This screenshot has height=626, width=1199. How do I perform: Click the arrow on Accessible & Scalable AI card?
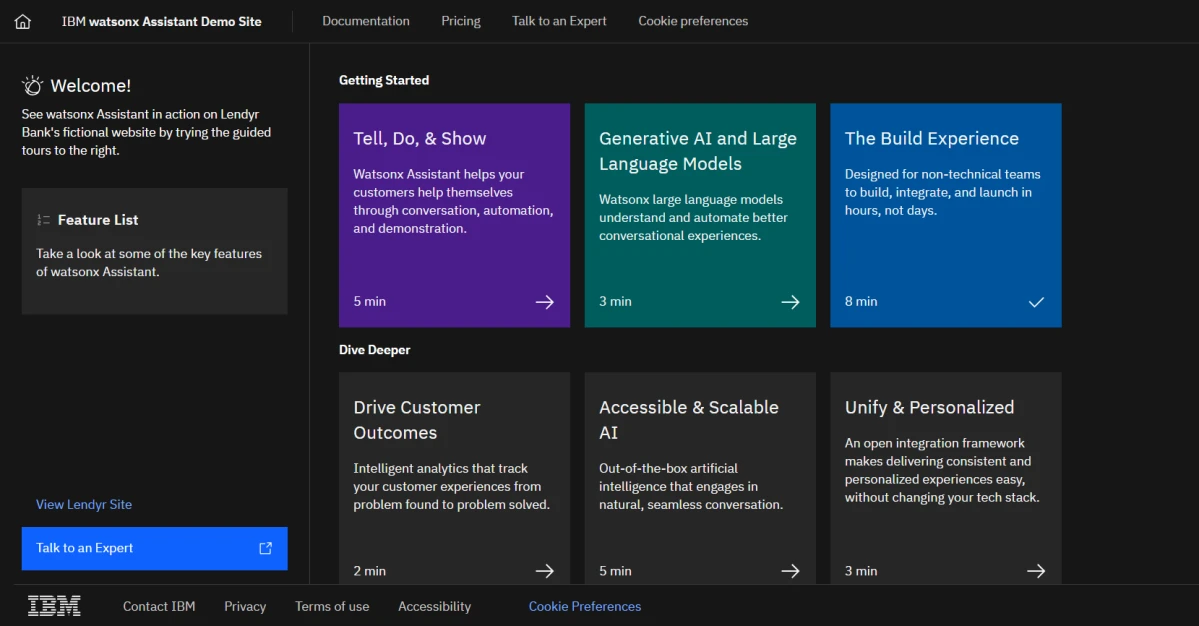coord(790,571)
